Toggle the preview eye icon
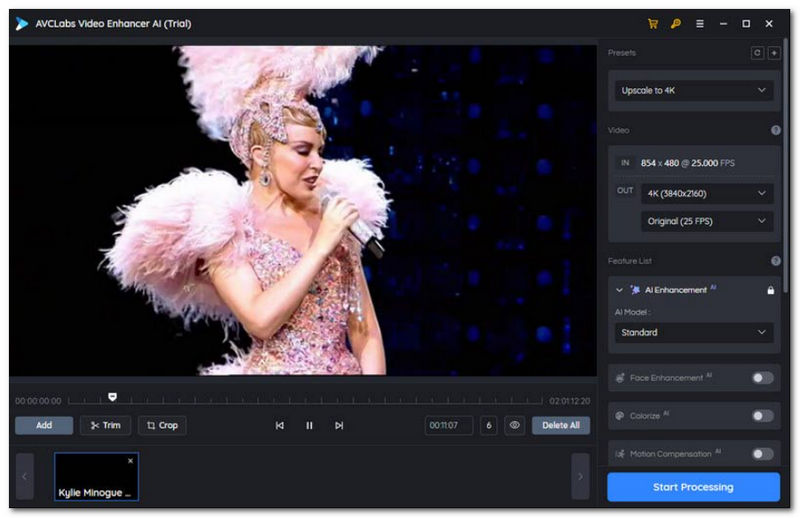The width and height of the screenshot is (800, 518). (x=515, y=425)
